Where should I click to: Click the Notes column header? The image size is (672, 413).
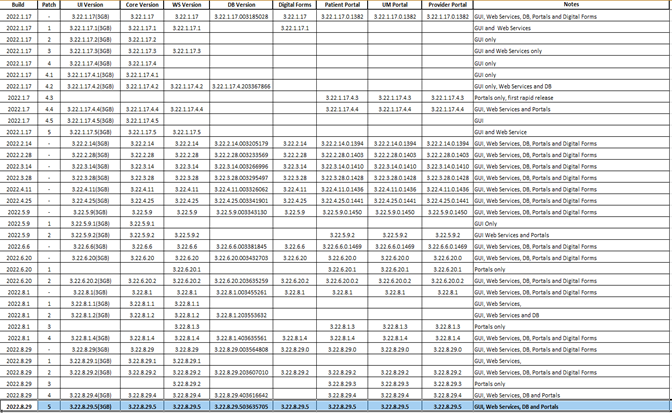[x=570, y=5]
